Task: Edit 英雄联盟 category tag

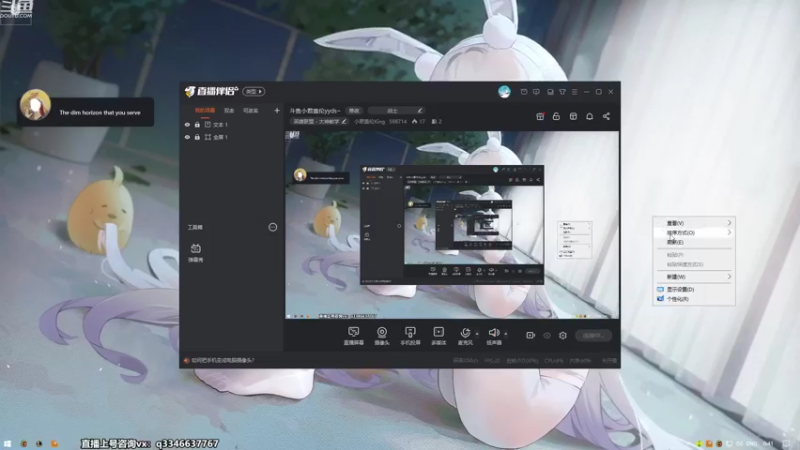Action: click(x=319, y=121)
